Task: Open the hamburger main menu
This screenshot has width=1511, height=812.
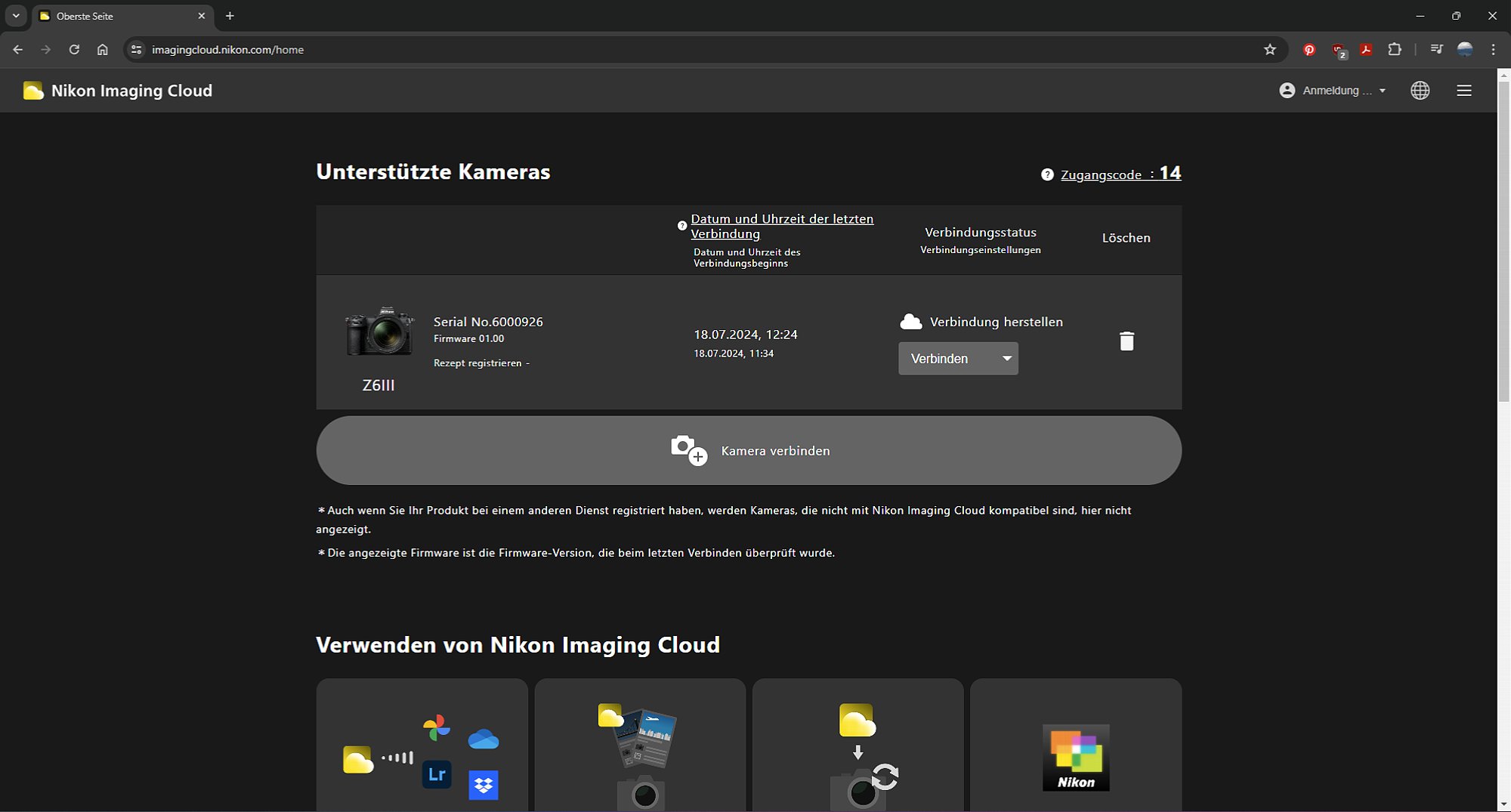Action: [x=1463, y=91]
